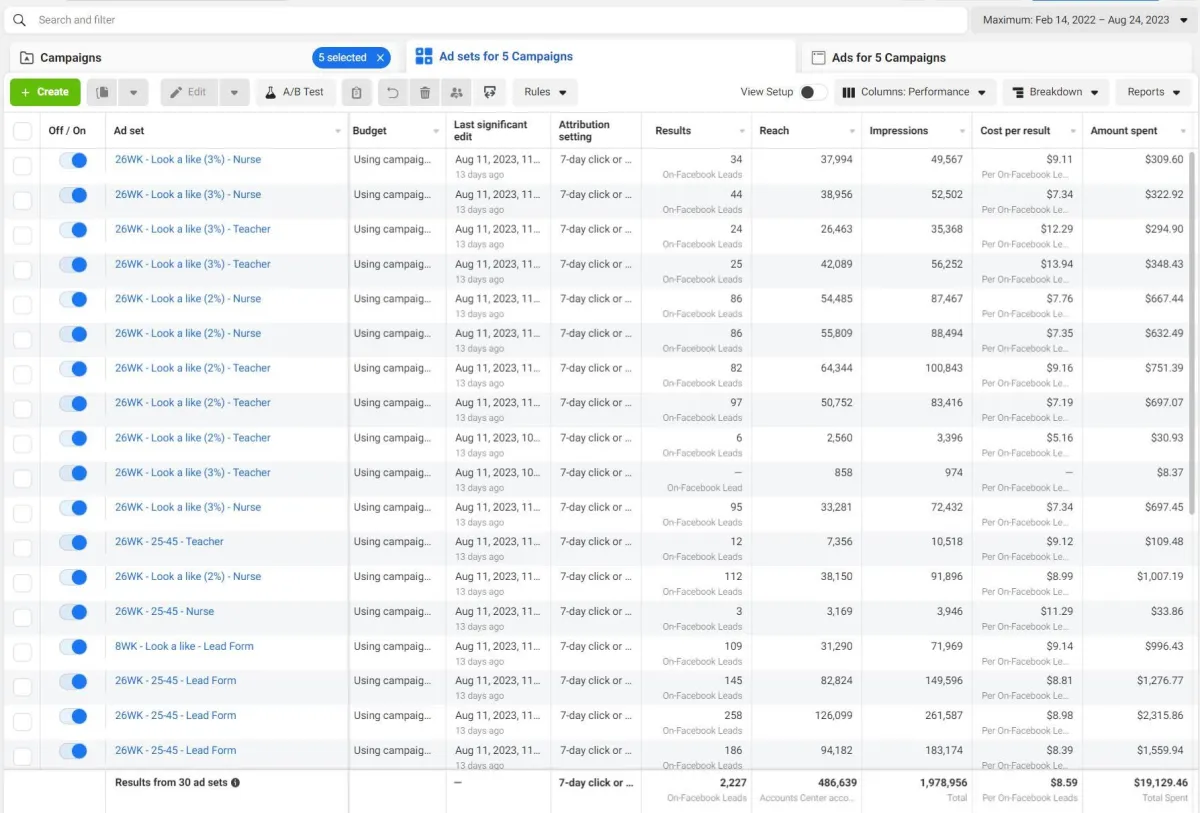This screenshot has width=1200, height=813.
Task: Check the select-all checkbox in header
Action: 22,131
